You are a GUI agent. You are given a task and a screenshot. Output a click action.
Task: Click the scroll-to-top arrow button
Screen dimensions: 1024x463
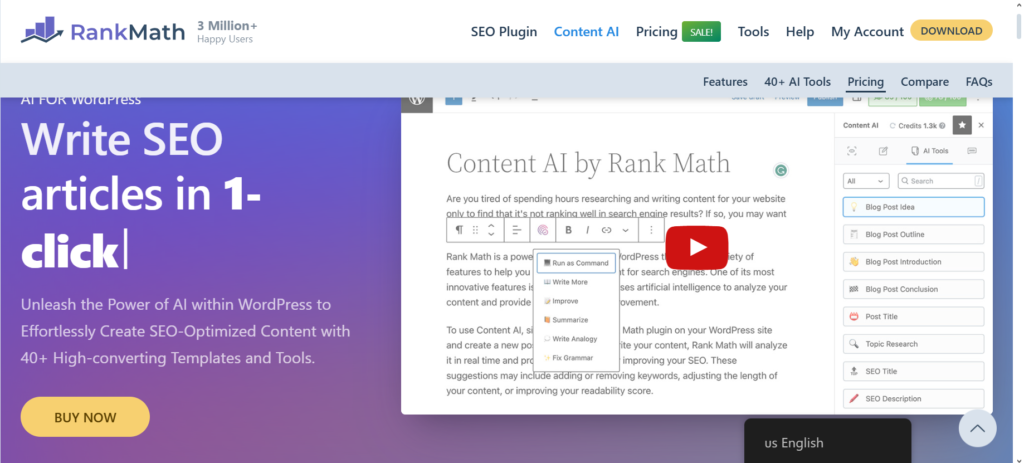tap(978, 428)
